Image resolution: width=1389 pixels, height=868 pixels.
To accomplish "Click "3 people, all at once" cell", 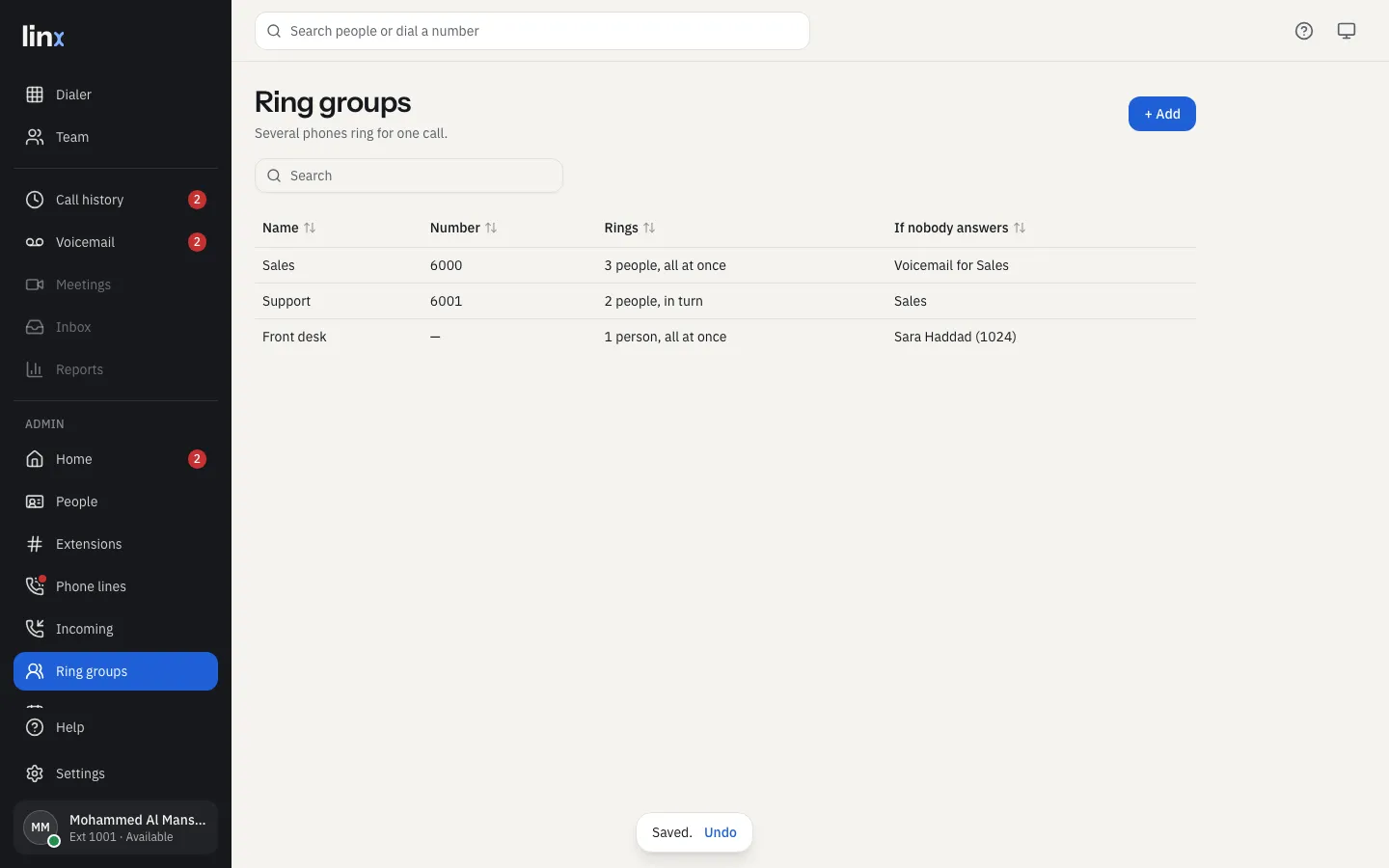I will click(x=666, y=265).
